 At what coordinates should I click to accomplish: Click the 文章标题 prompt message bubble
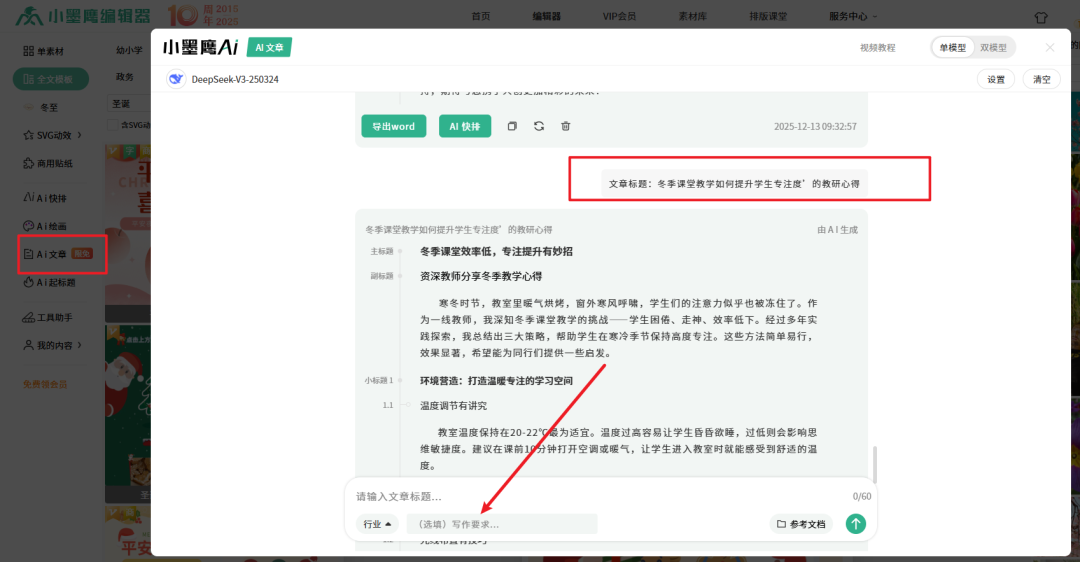click(x=734, y=184)
